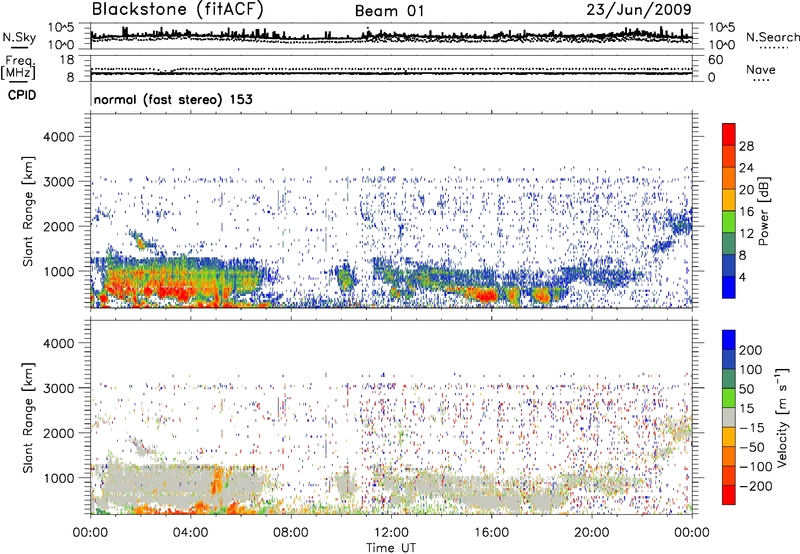This screenshot has height=554, width=800.
Task: Click the red bottom of velocity colorbar
Action: pyautogui.click(x=729, y=495)
